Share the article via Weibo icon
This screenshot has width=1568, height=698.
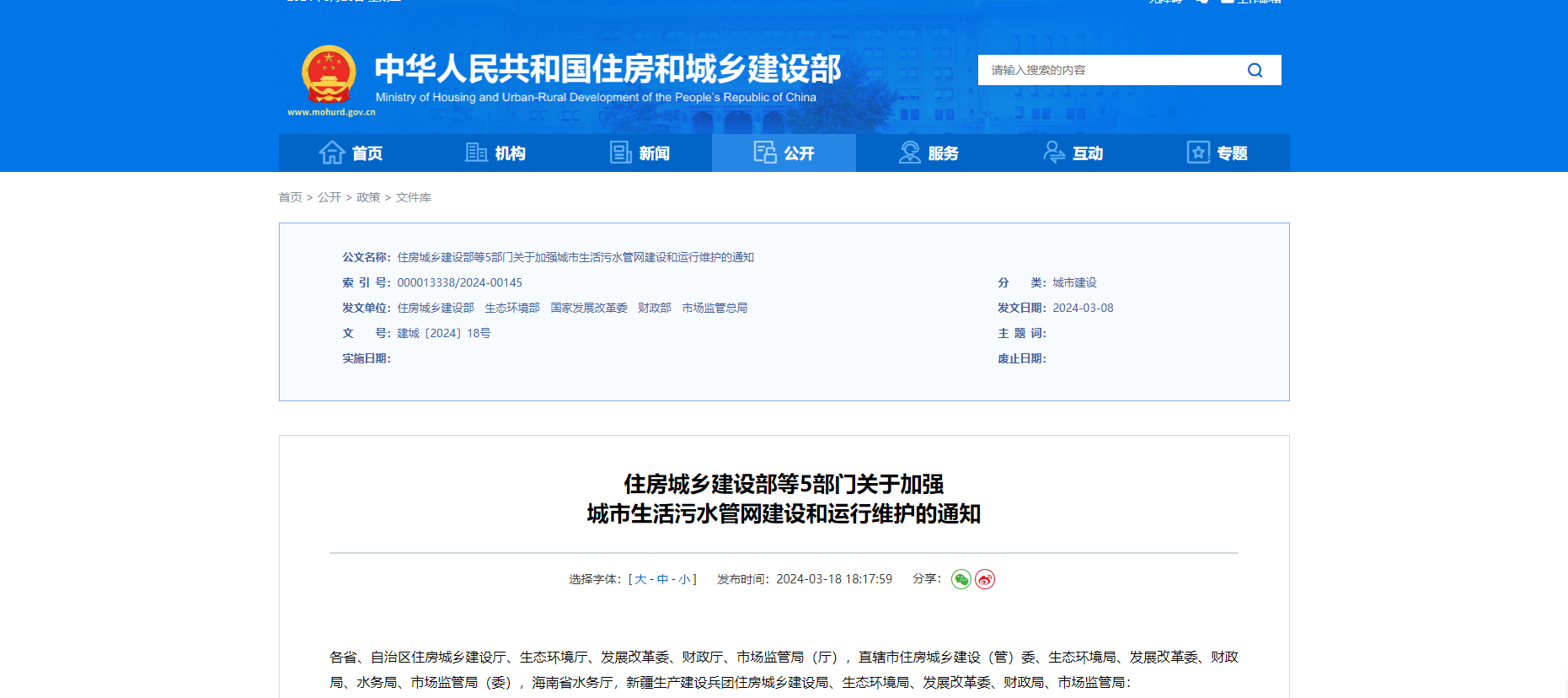point(985,579)
